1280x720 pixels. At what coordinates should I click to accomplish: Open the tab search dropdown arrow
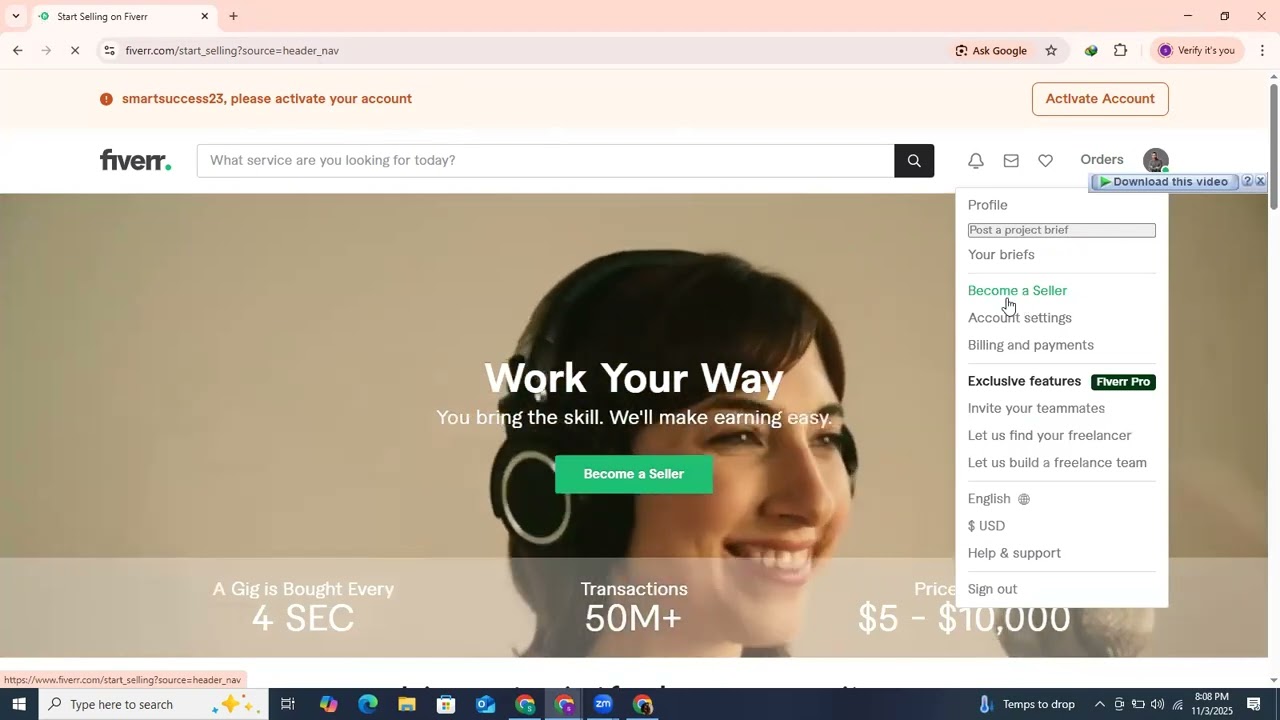click(15, 16)
